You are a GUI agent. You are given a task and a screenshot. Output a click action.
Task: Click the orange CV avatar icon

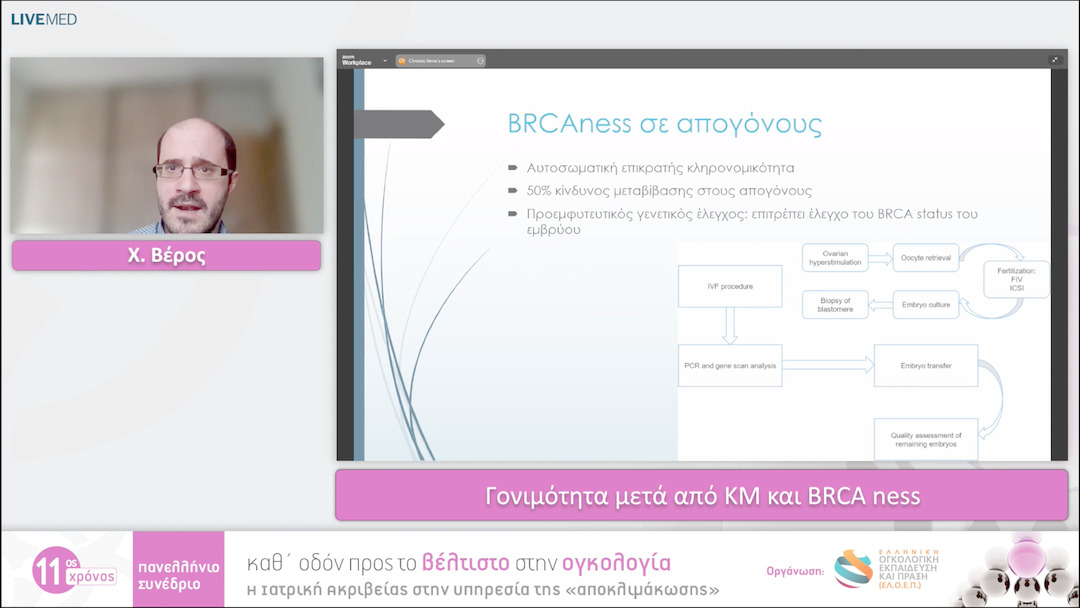point(402,61)
